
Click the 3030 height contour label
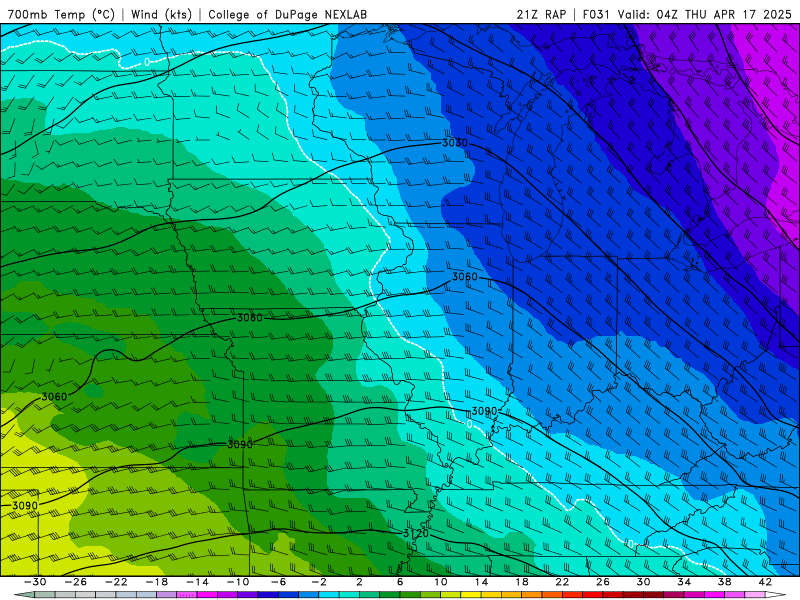coord(455,143)
